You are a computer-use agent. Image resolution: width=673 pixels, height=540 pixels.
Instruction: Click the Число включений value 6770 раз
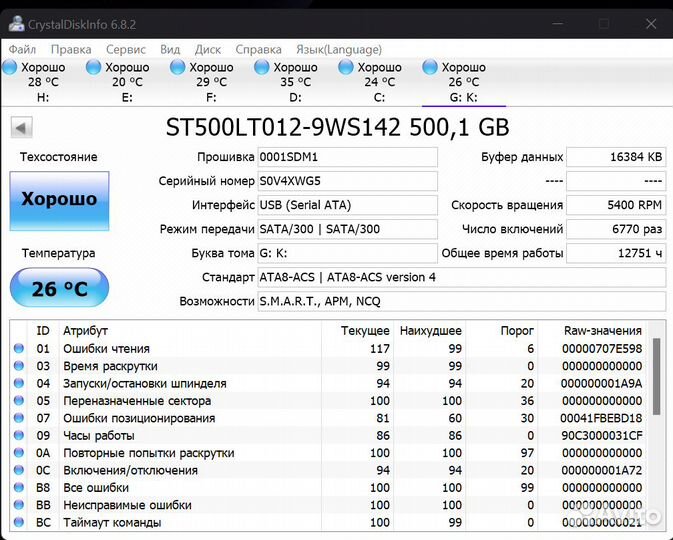click(616, 229)
